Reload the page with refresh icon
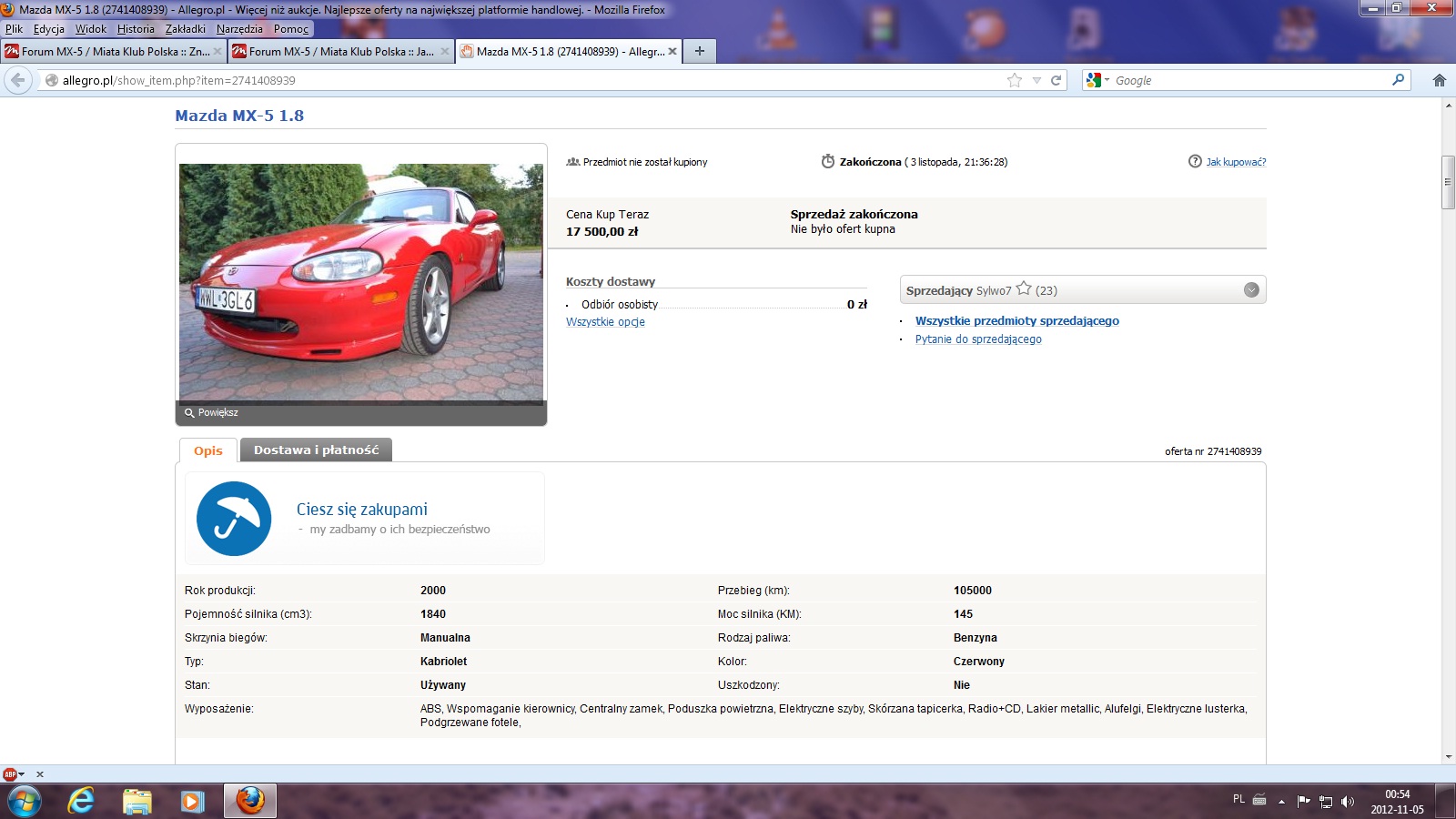This screenshot has height=819, width=1456. (1057, 80)
